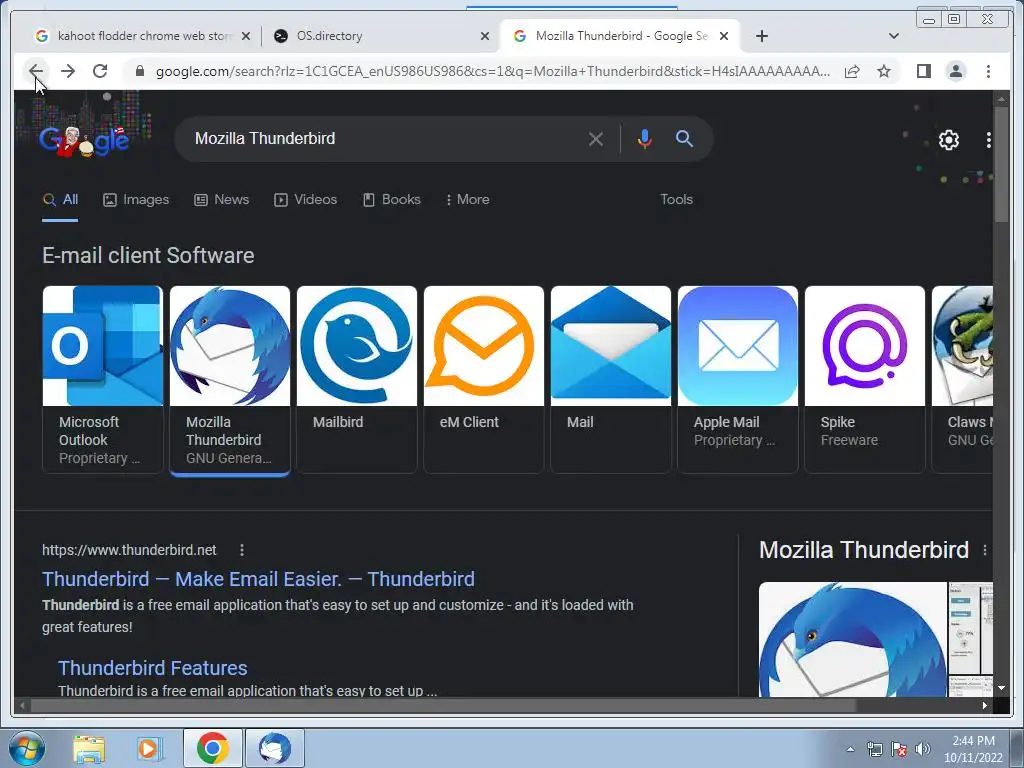Expand the tab search chevron
The image size is (1024, 768).
tap(894, 36)
